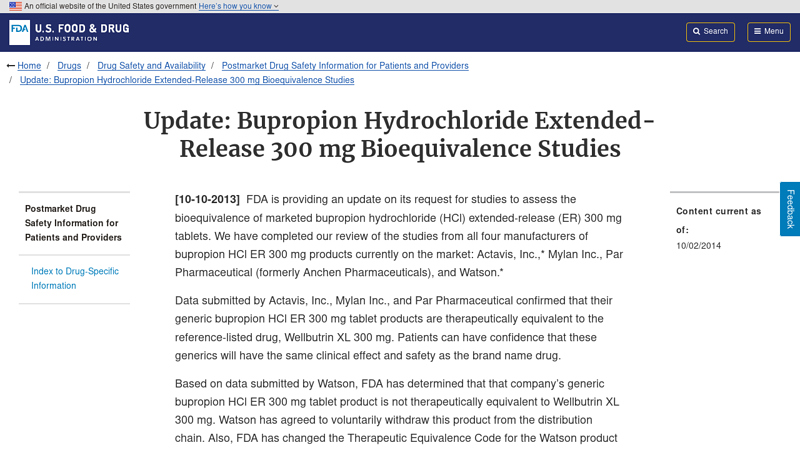The width and height of the screenshot is (800, 450).
Task: Click the US flag icon
Action: (x=15, y=6)
